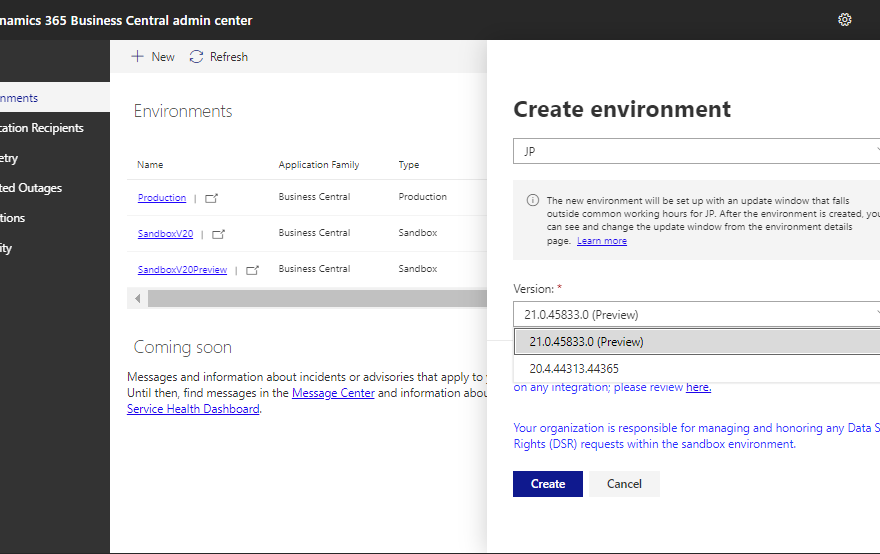This screenshot has width=880, height=554.
Task: Open the SandboxV20 environment link
Action: point(166,233)
